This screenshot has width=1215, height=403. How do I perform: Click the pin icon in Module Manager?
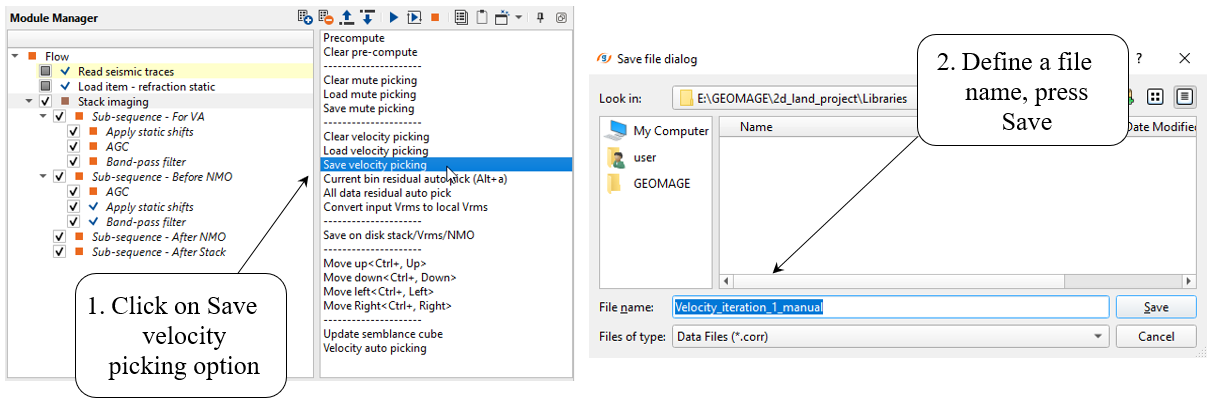point(541,18)
